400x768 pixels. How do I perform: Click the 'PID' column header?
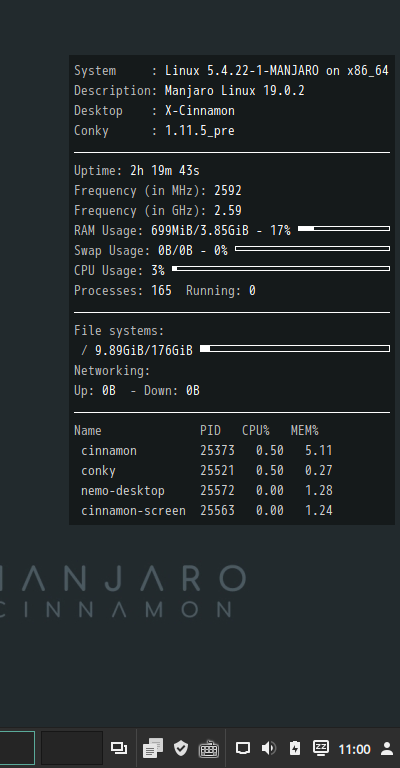tap(210, 431)
